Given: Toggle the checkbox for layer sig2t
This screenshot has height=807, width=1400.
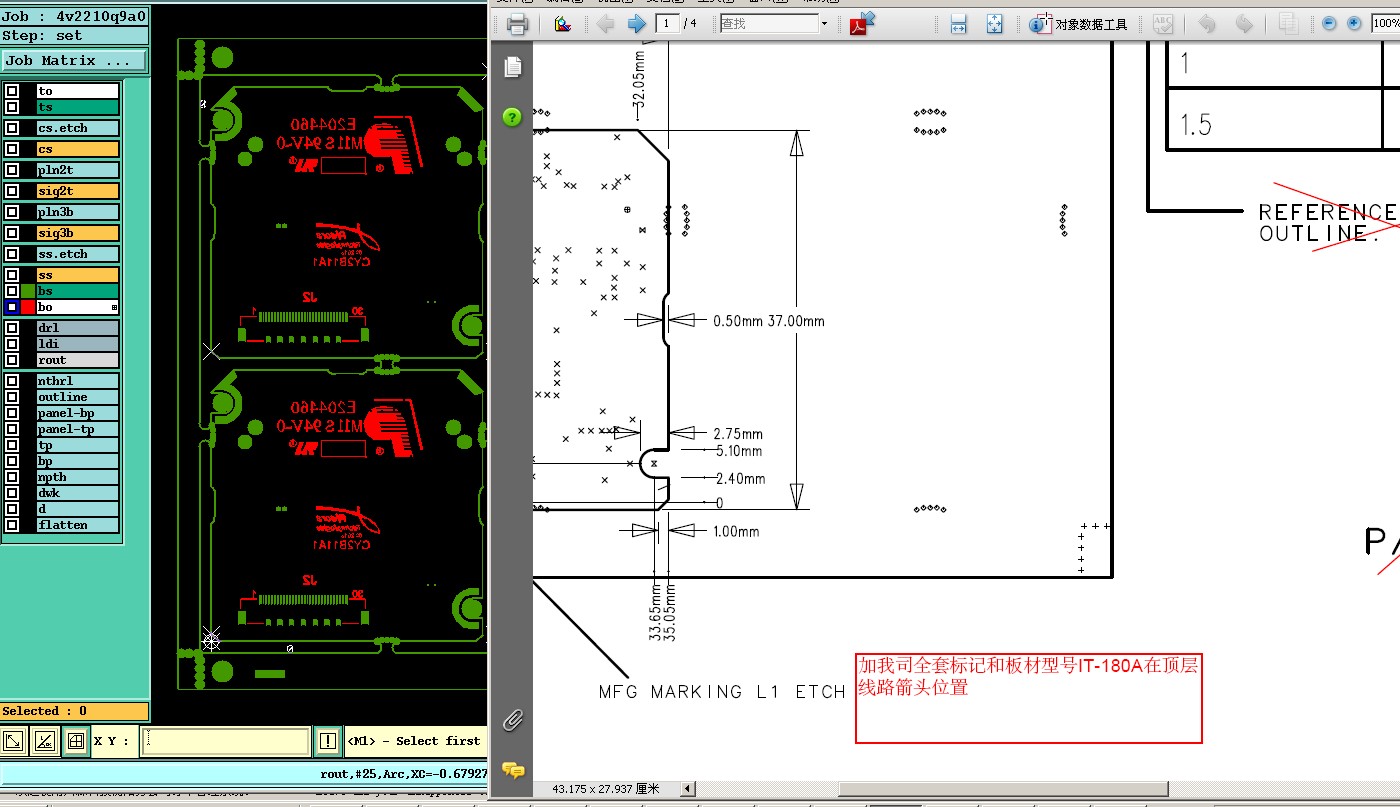Looking at the screenshot, I should pos(12,191).
